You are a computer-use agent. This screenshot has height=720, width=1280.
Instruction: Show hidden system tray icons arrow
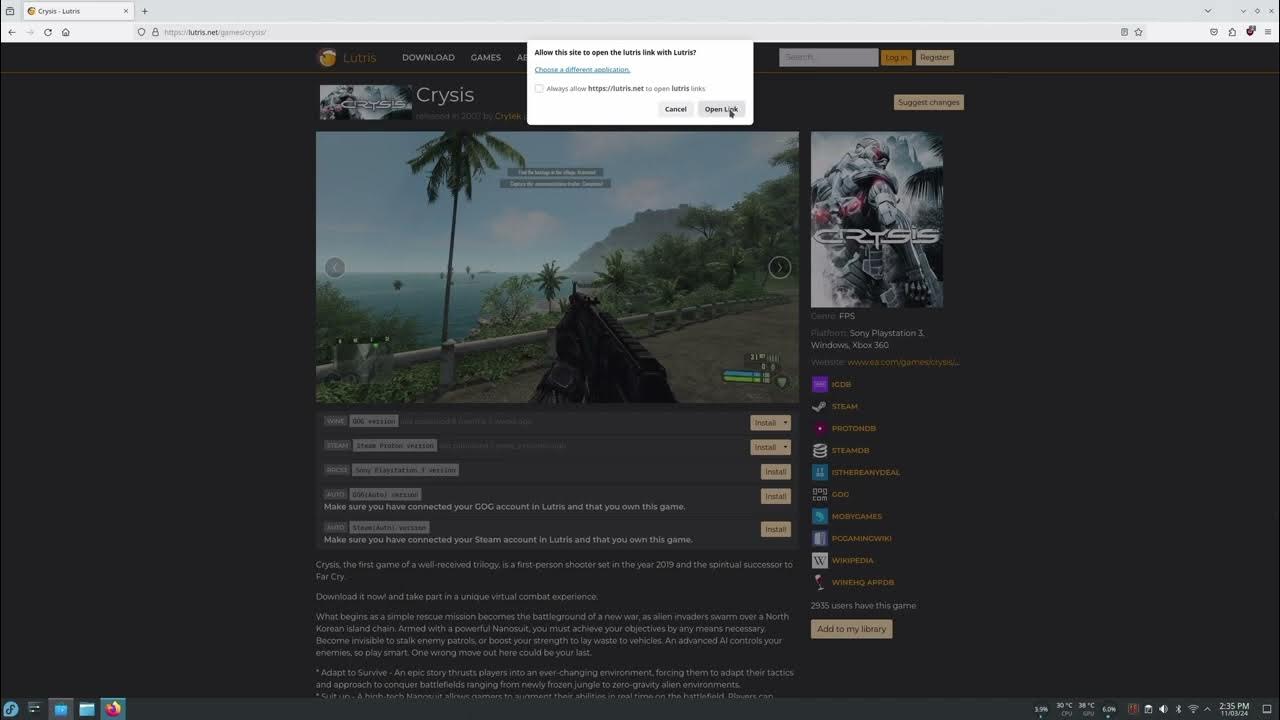pos(1207,709)
